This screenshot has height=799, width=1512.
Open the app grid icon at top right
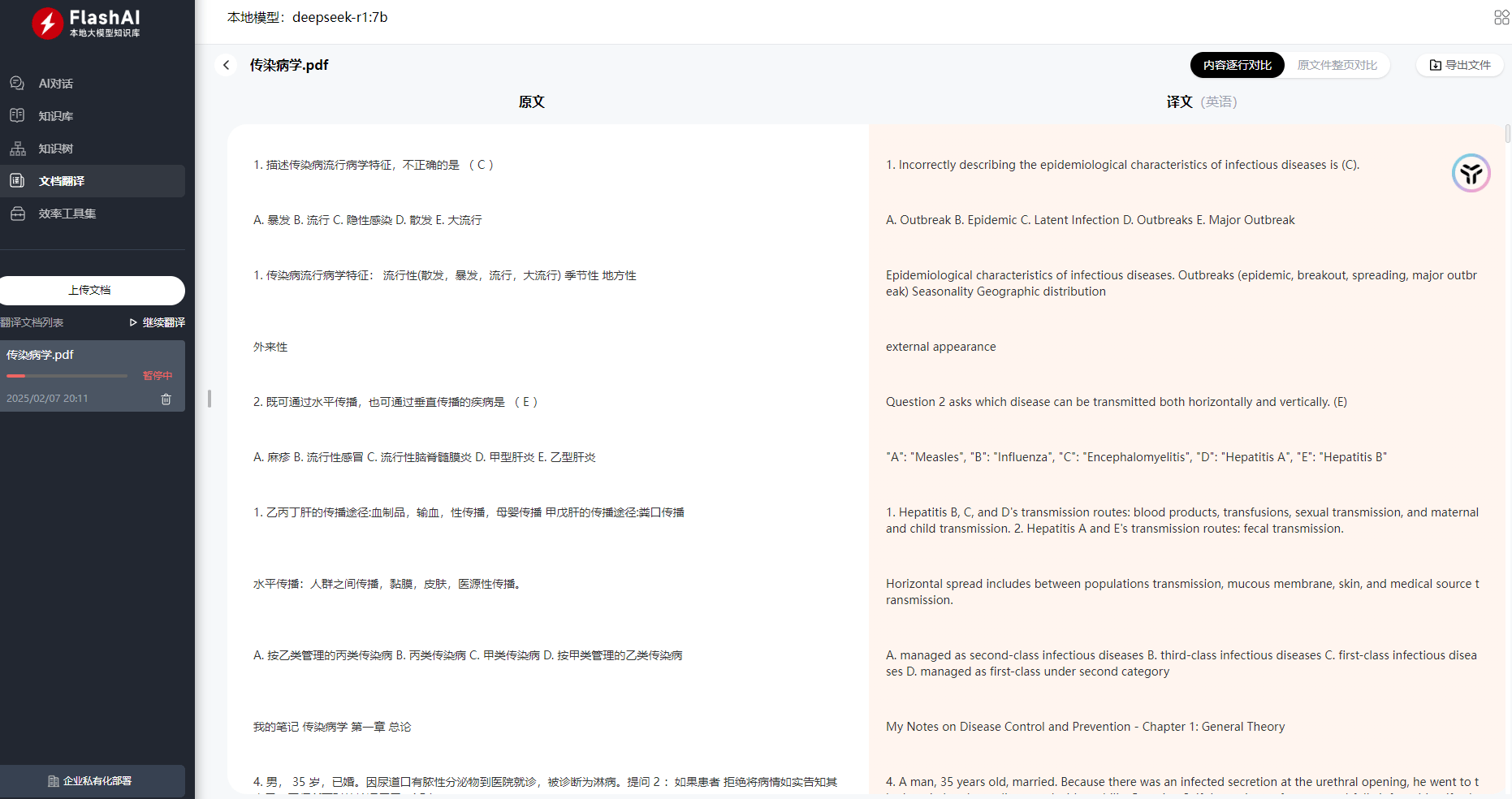[1500, 17]
